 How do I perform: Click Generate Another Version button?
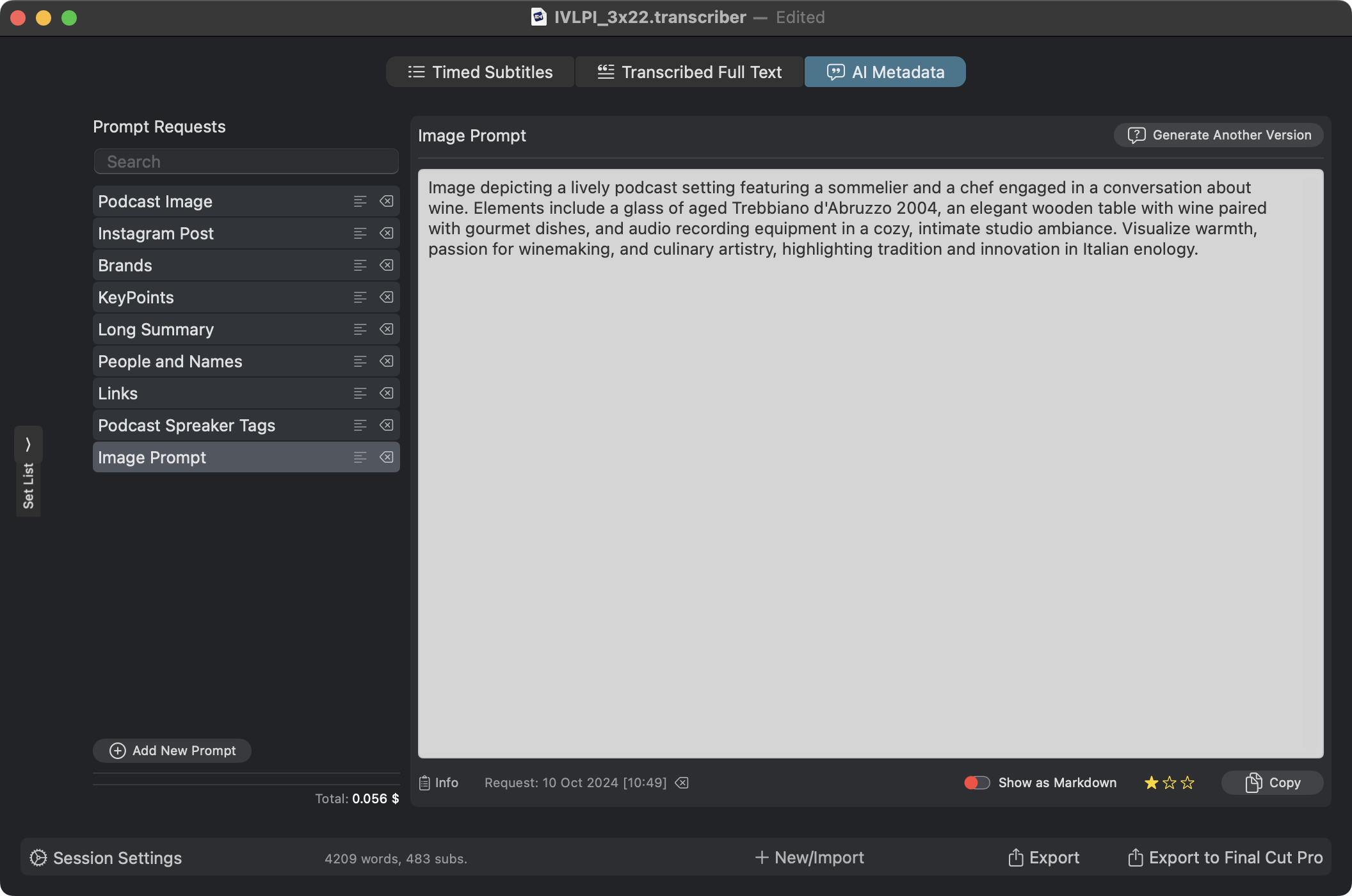[x=1219, y=135]
